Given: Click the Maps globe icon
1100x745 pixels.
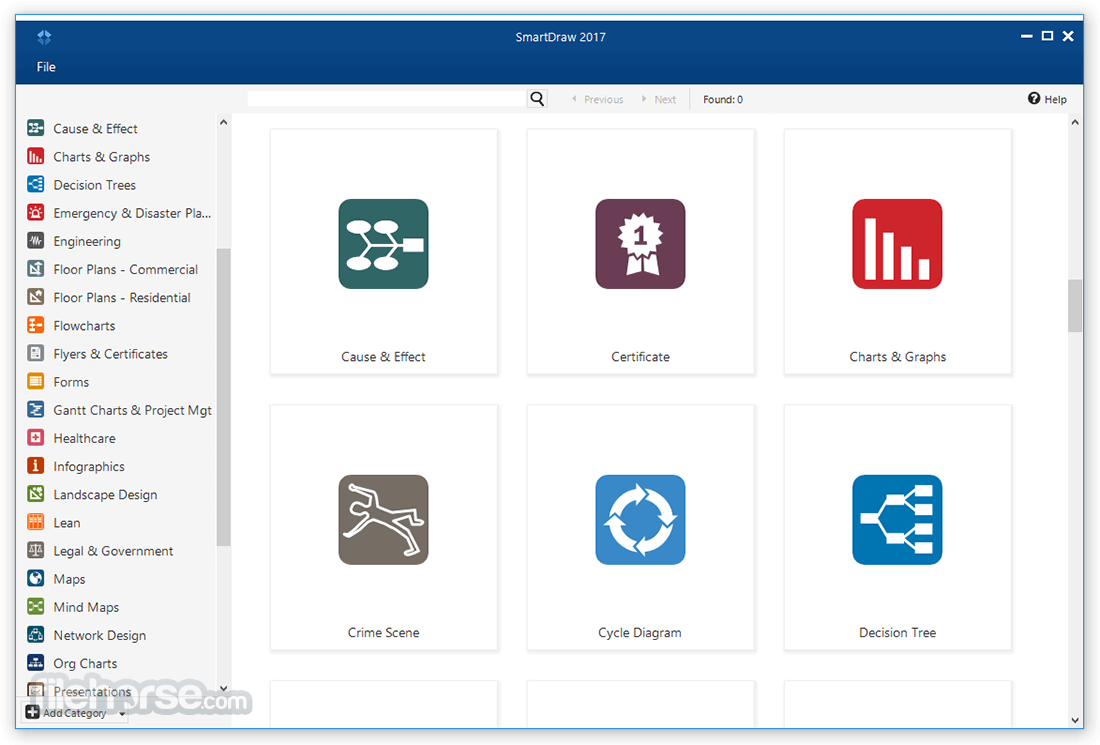Looking at the screenshot, I should (x=36, y=577).
